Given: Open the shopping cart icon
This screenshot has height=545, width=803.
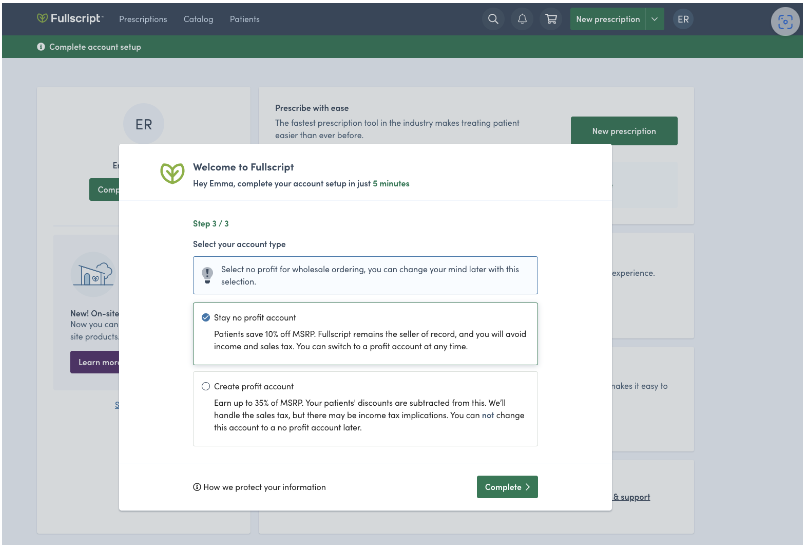Looking at the screenshot, I should [551, 19].
